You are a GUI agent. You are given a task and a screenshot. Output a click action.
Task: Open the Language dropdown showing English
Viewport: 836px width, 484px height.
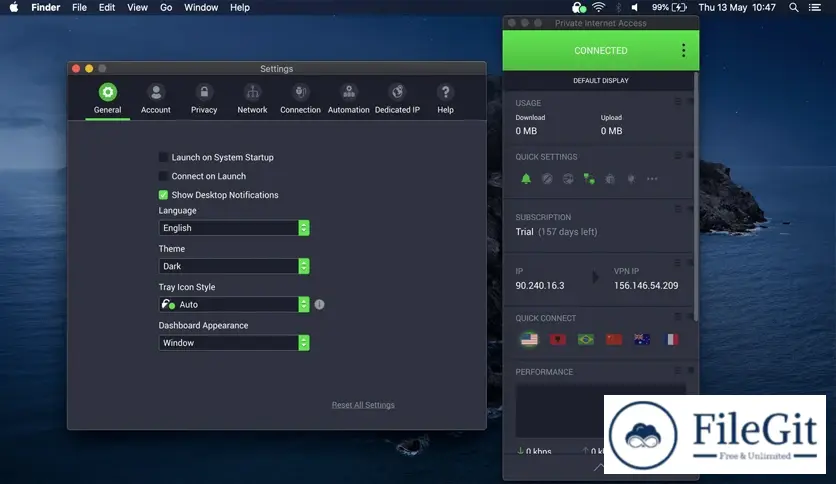(234, 228)
